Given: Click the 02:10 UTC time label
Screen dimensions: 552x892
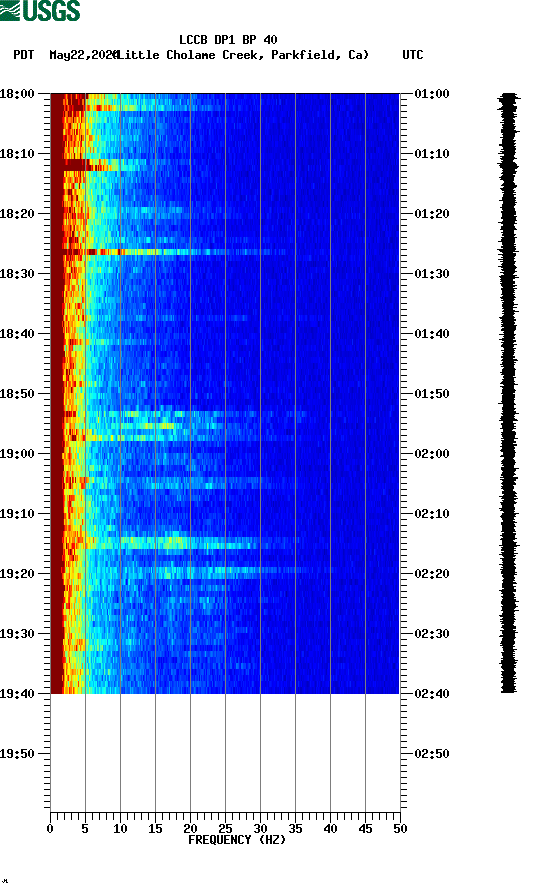Looking at the screenshot, I should [x=432, y=514].
